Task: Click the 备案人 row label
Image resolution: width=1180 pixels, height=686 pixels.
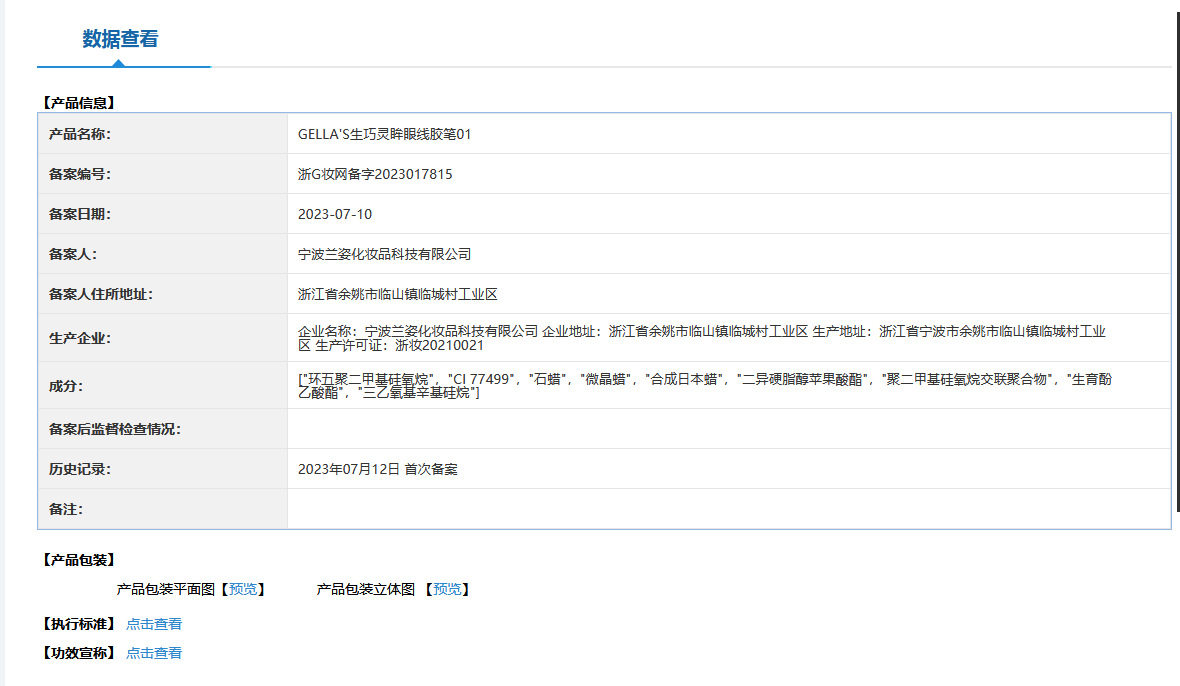Action: click(x=73, y=254)
